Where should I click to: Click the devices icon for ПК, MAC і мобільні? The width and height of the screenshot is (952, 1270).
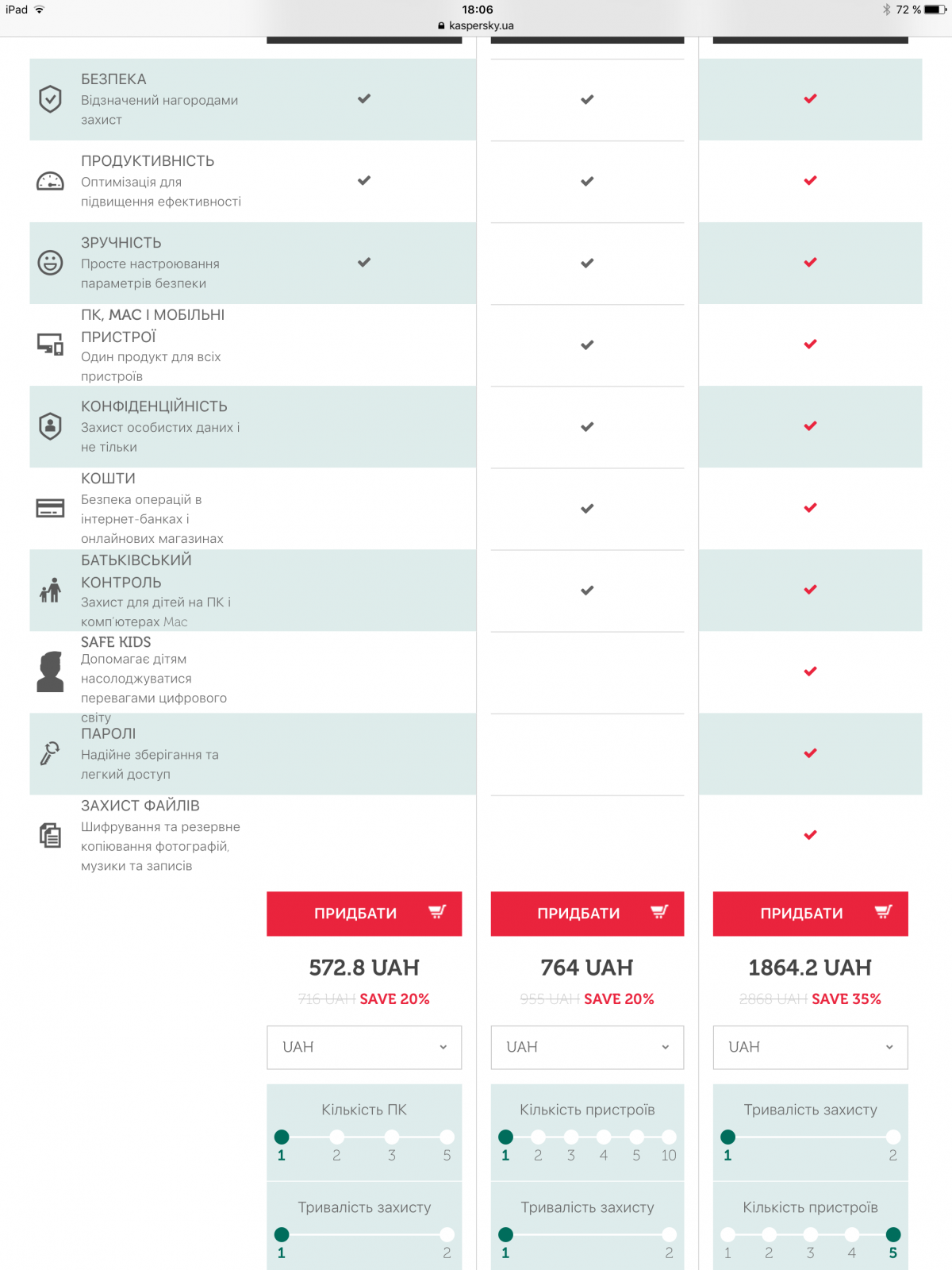click(50, 344)
